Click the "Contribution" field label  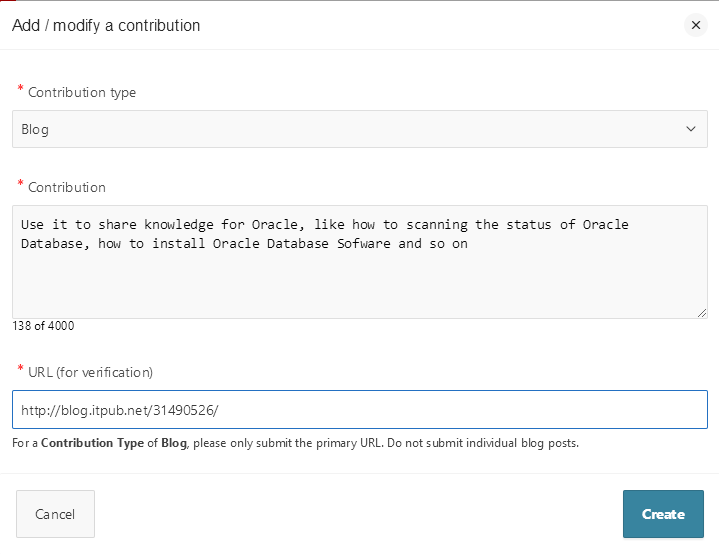(x=67, y=187)
